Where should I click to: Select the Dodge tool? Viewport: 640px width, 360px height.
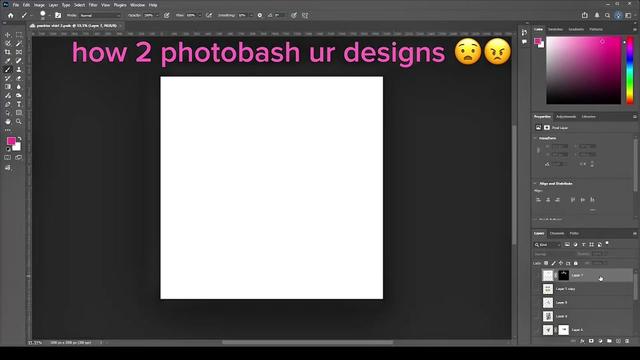(19, 96)
